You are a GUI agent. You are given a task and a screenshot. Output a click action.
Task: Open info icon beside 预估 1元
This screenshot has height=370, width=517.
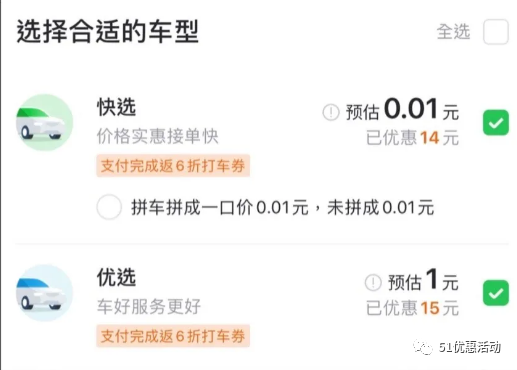click(373, 282)
